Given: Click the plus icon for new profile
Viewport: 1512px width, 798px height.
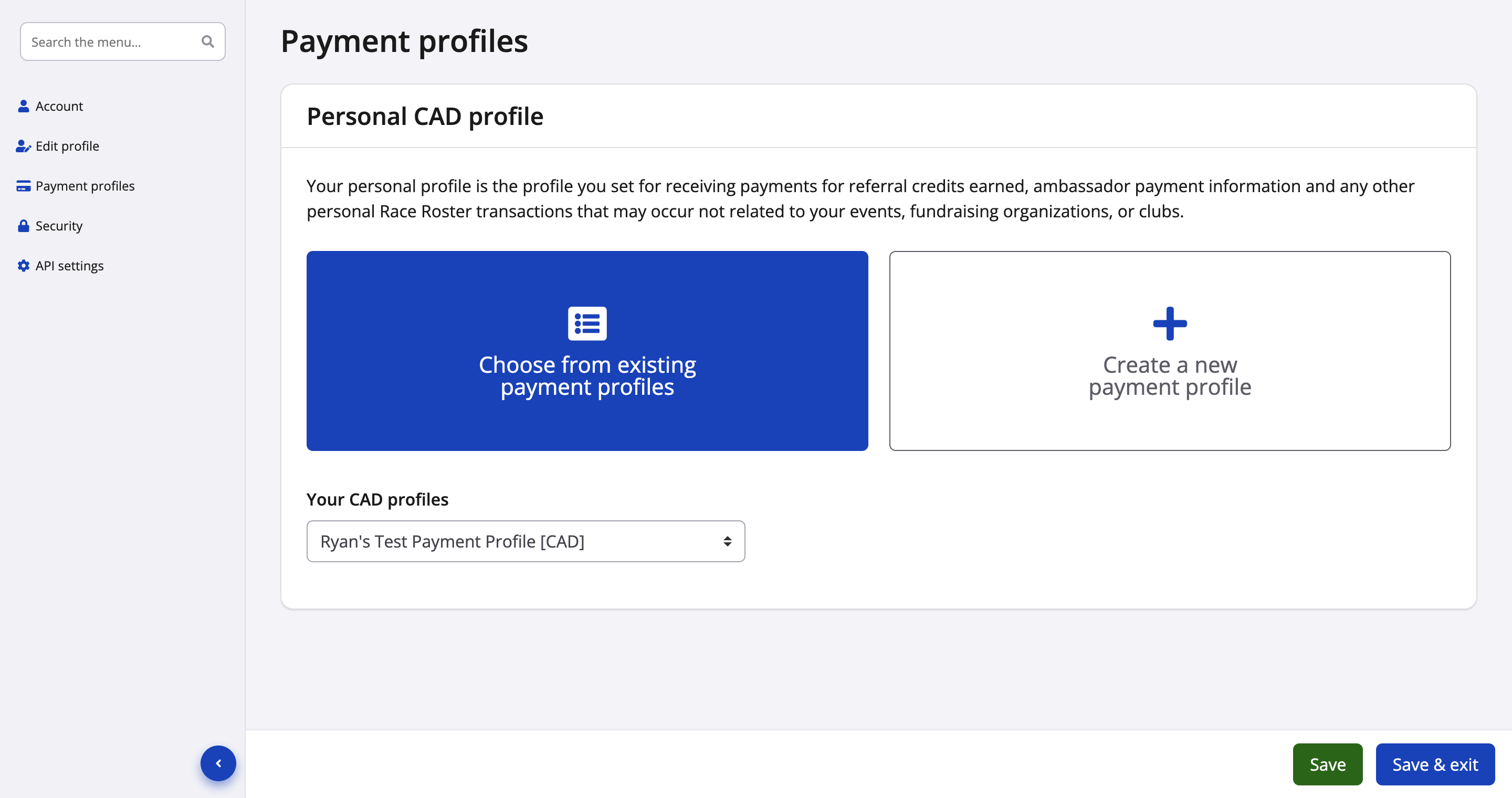Looking at the screenshot, I should [x=1169, y=323].
